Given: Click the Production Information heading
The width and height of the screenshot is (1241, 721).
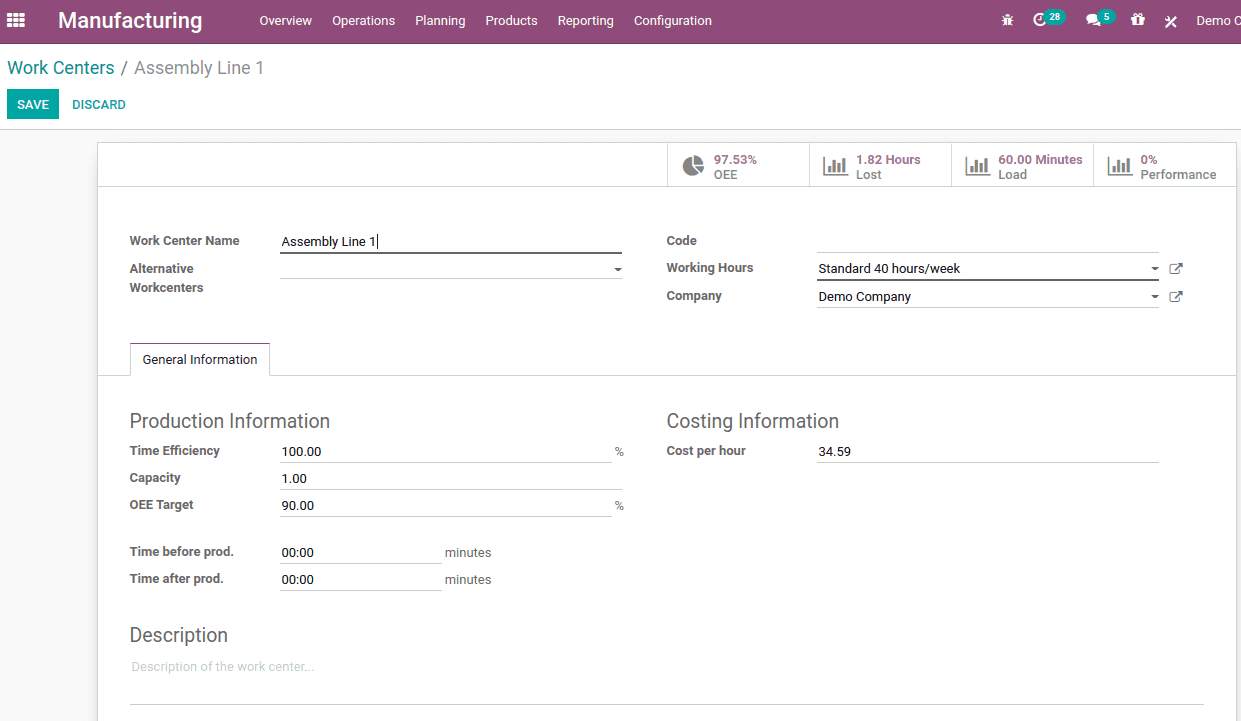Looking at the screenshot, I should [230, 421].
